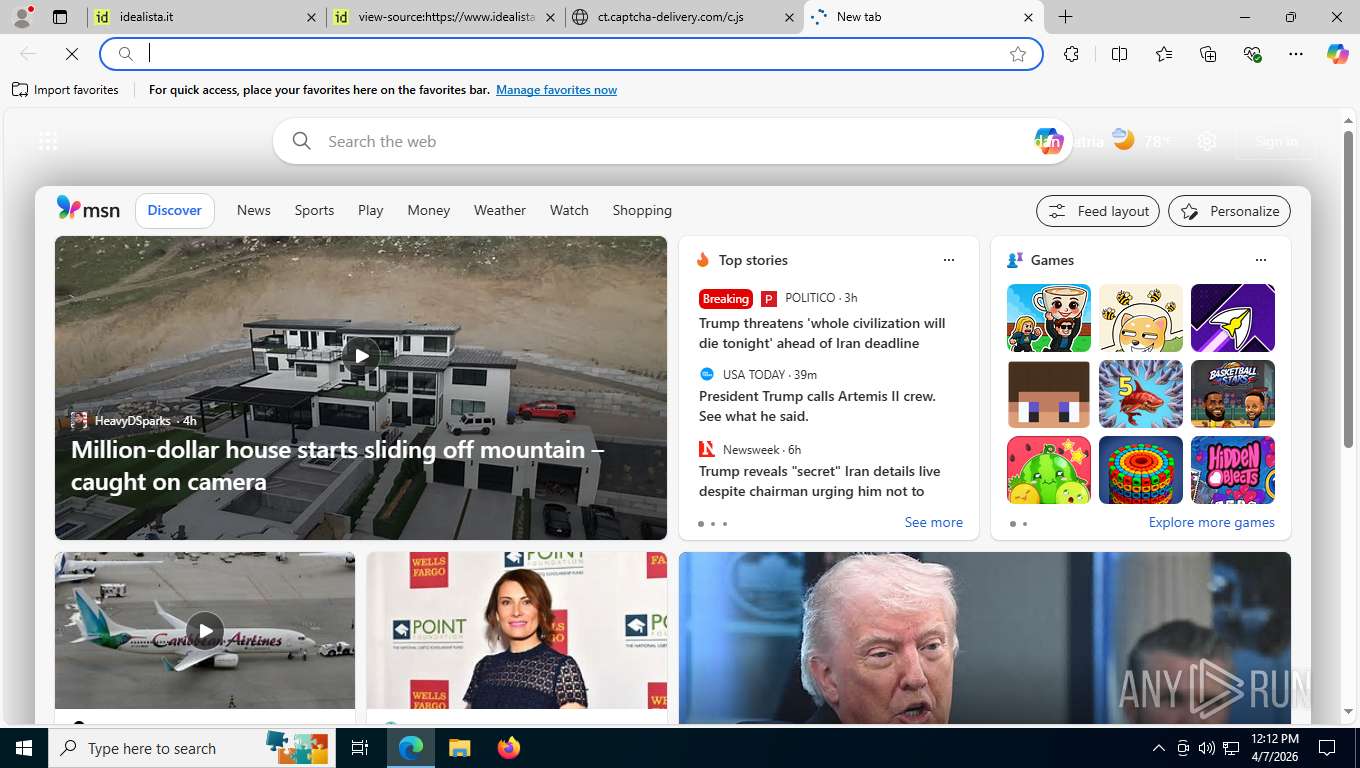
Task: Play the sliding house video
Action: tap(361, 355)
